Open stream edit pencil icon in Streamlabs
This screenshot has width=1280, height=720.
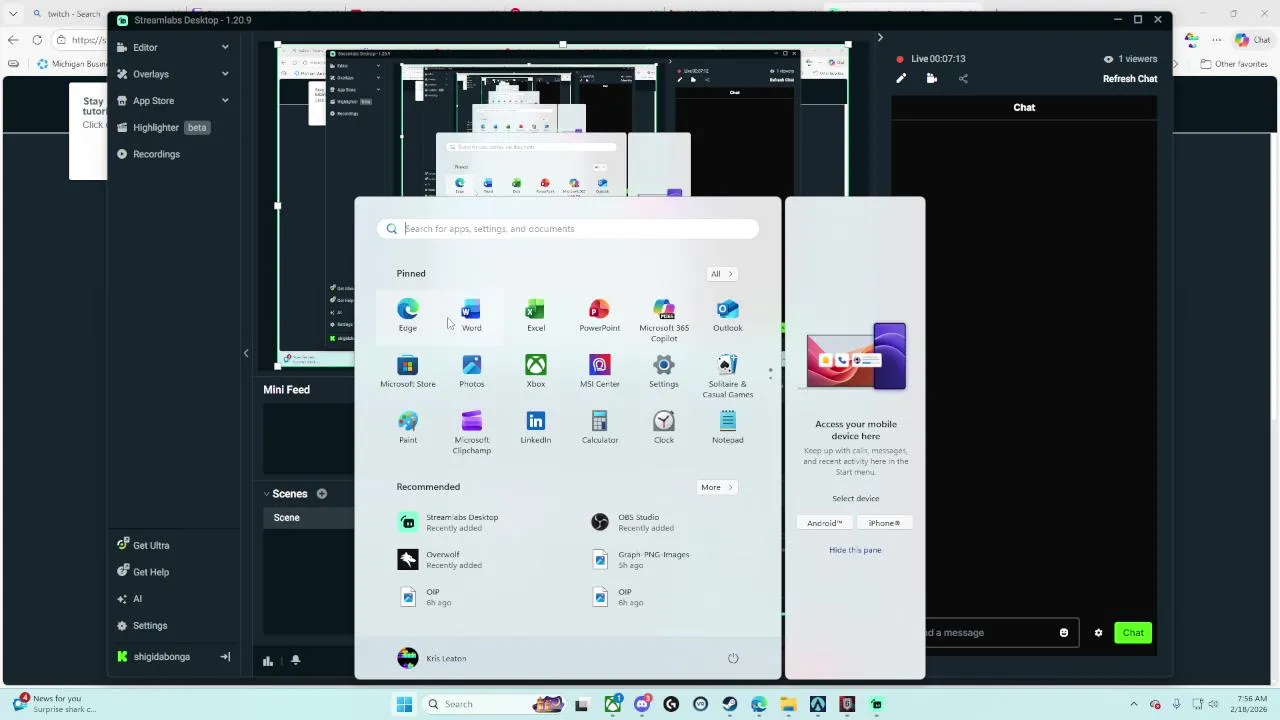(x=901, y=78)
